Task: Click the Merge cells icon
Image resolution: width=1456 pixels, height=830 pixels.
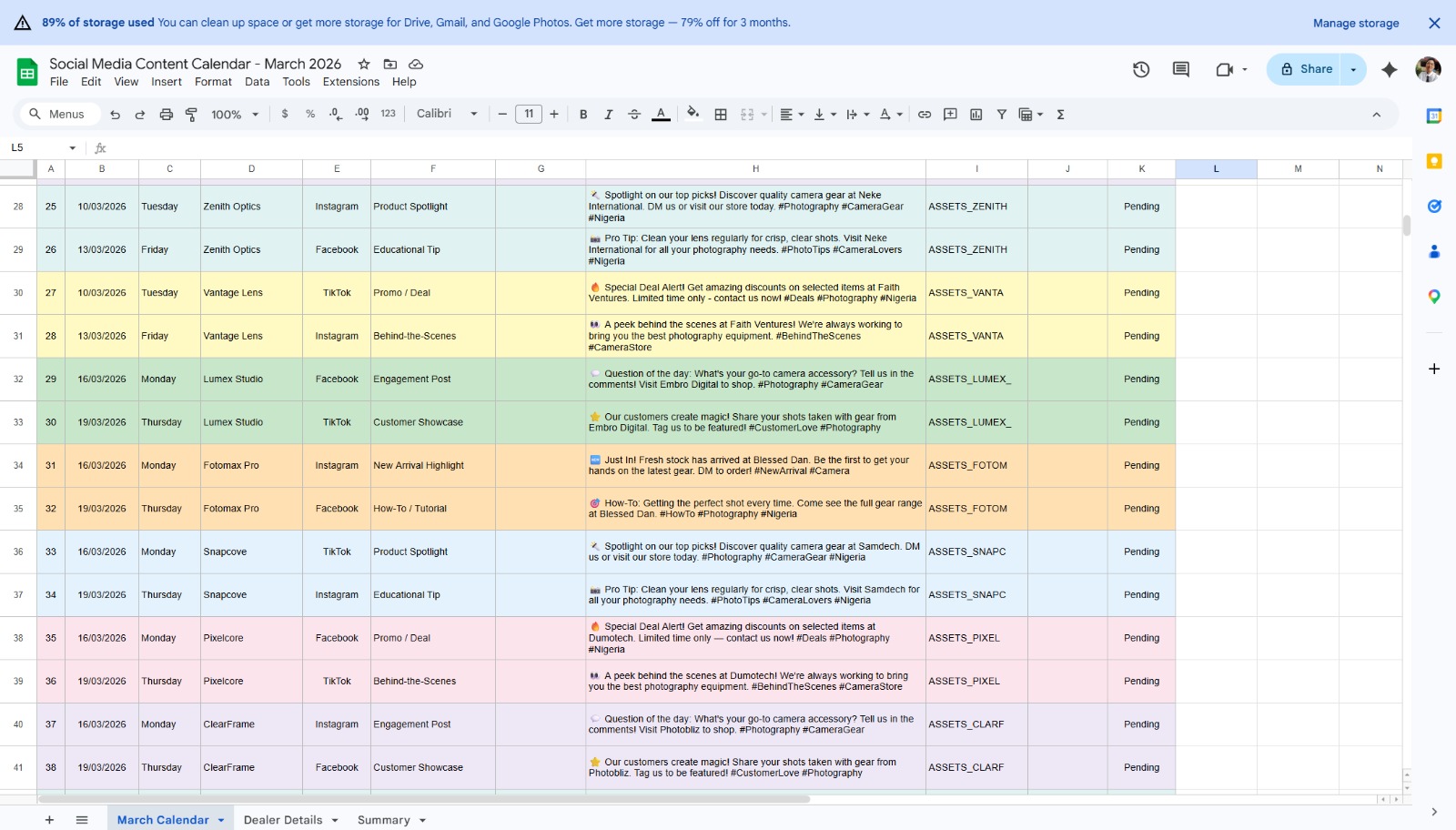Action: 747,115
